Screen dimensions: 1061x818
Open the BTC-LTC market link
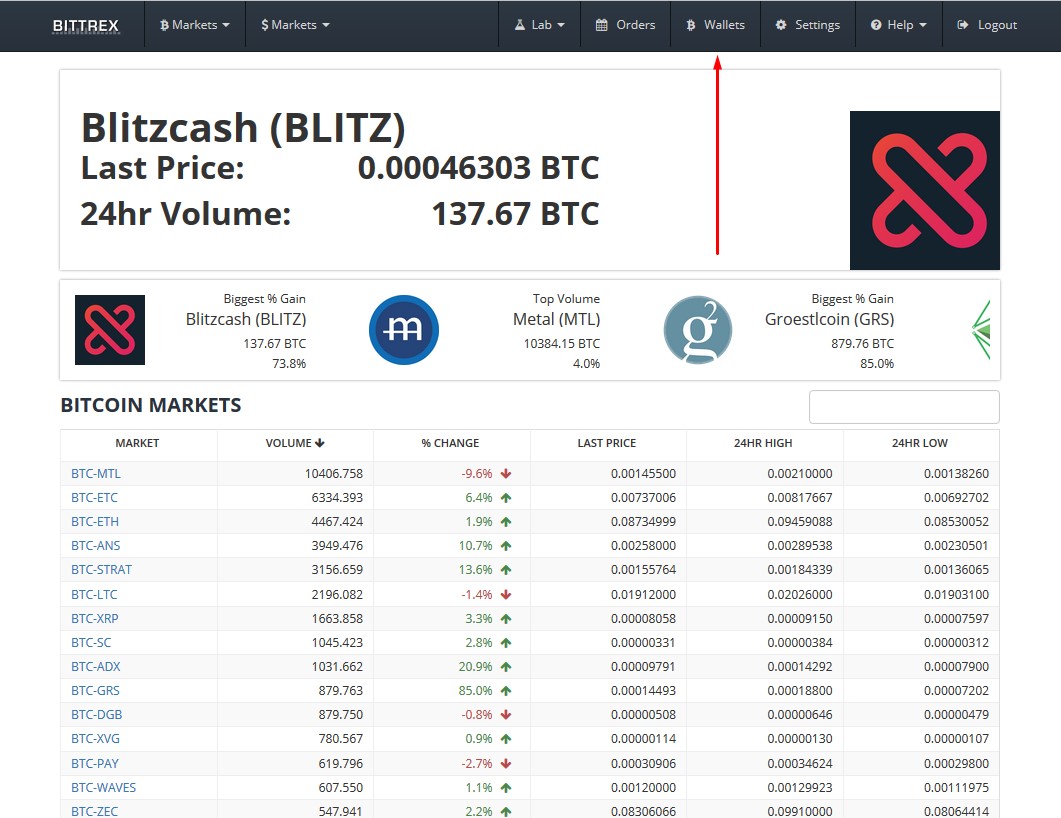(94, 595)
